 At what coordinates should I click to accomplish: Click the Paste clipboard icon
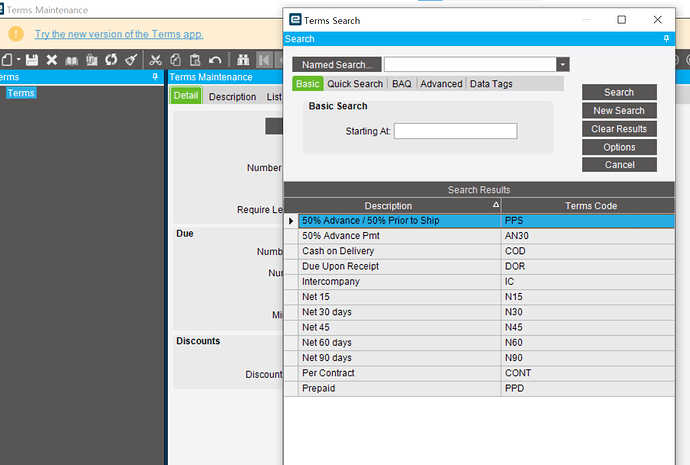click(x=195, y=59)
